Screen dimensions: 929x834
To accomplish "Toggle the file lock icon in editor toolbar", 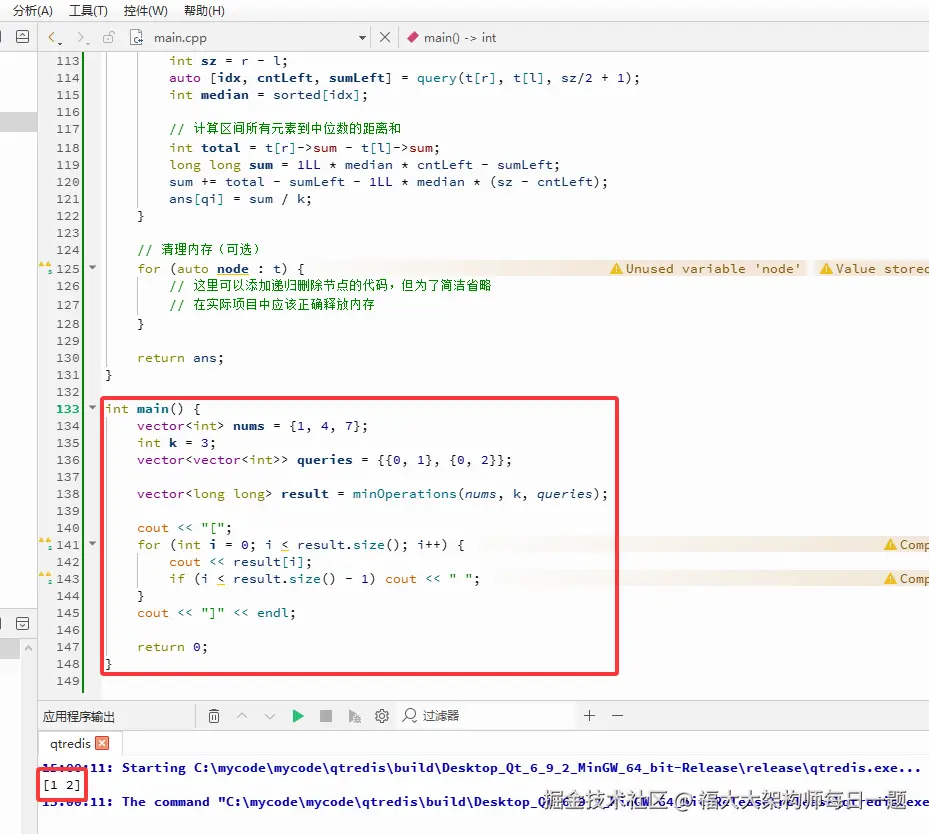I will click(x=108, y=38).
